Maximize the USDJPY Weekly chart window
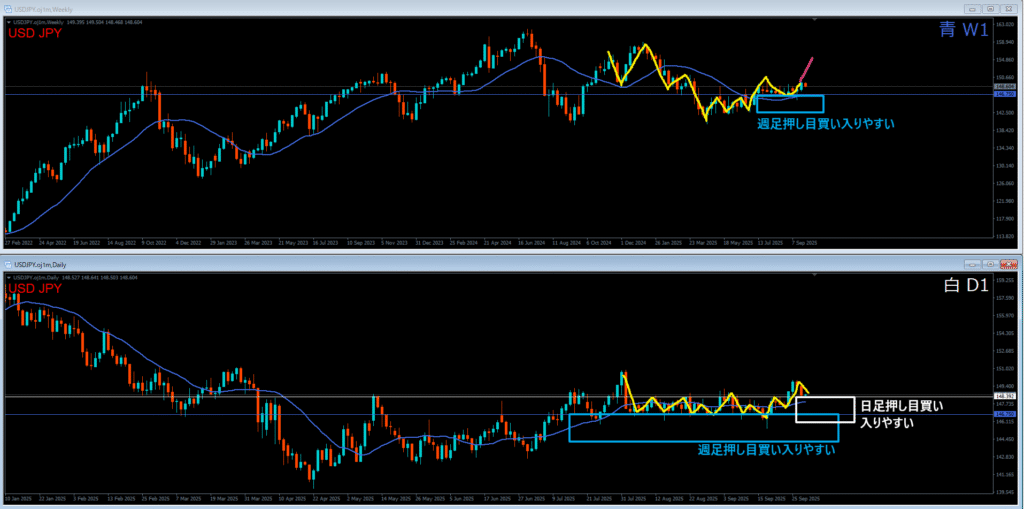 pos(991,9)
